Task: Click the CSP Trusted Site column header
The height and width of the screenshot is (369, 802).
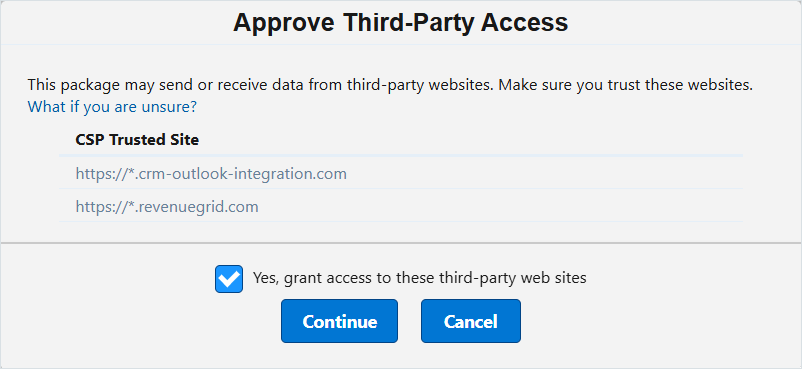Action: tap(137, 140)
